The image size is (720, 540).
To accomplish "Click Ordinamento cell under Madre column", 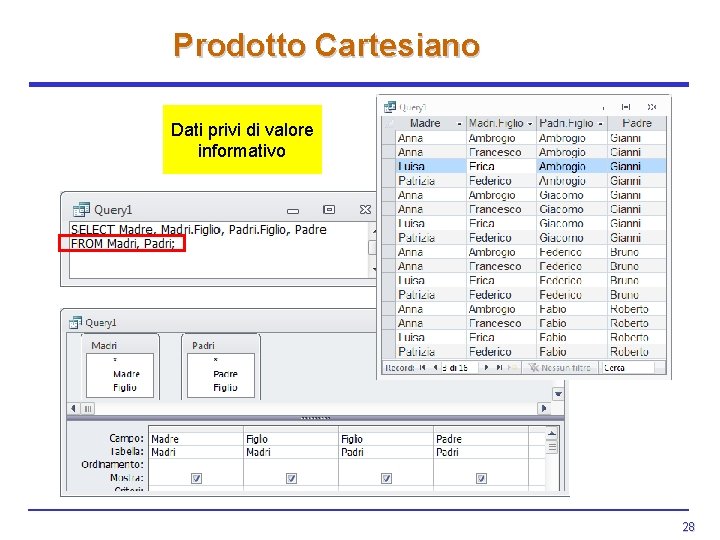I will pyautogui.click(x=196, y=465).
